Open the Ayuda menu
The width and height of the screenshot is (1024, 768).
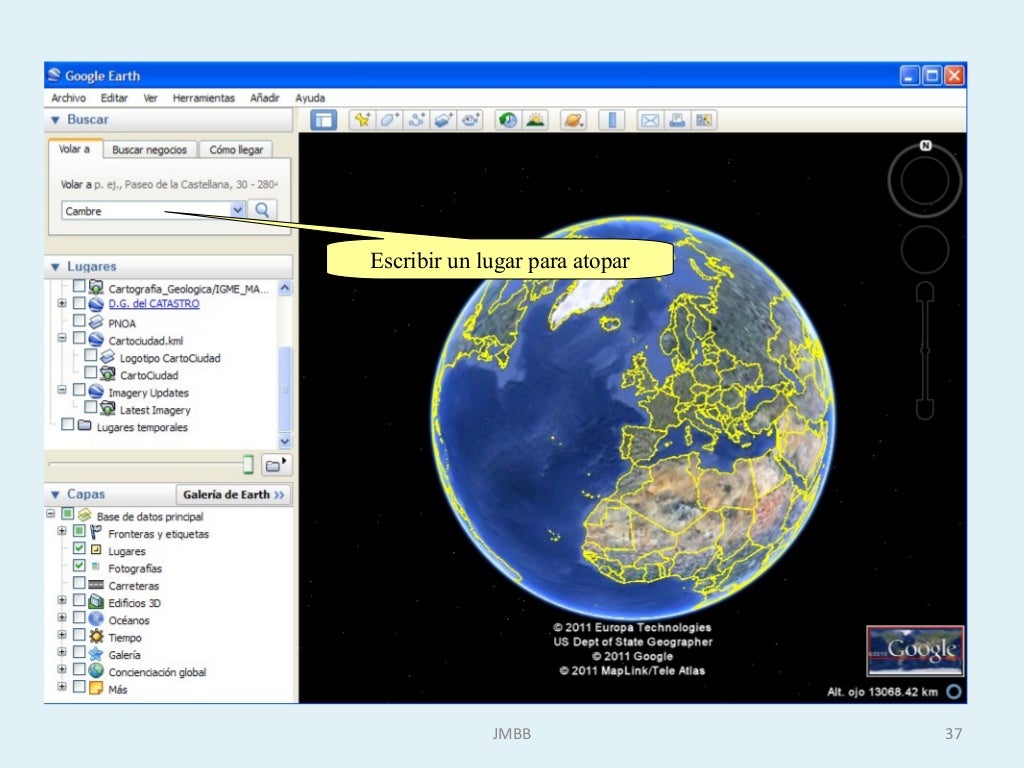pos(310,98)
